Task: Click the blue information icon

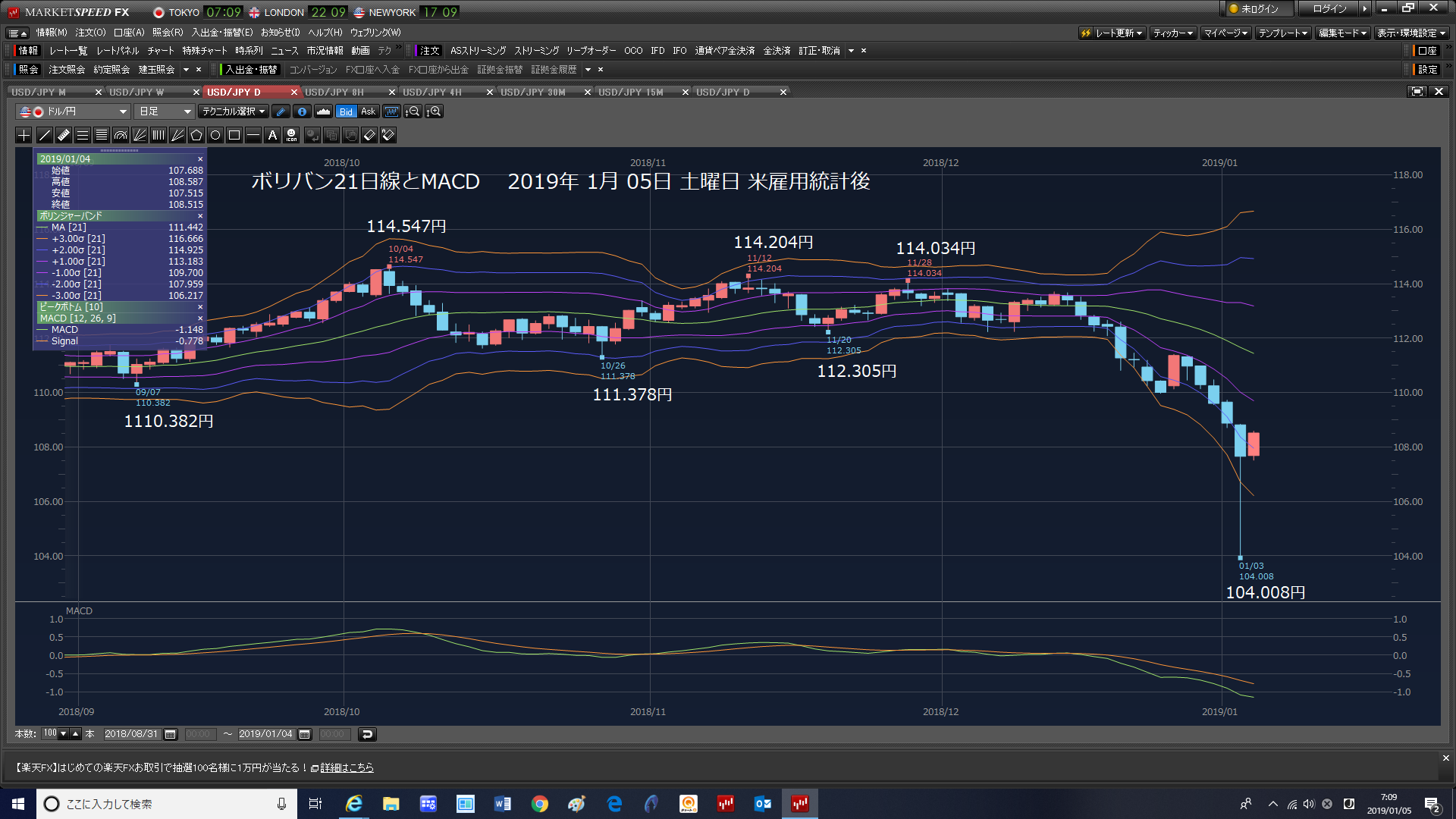Action: (x=302, y=111)
